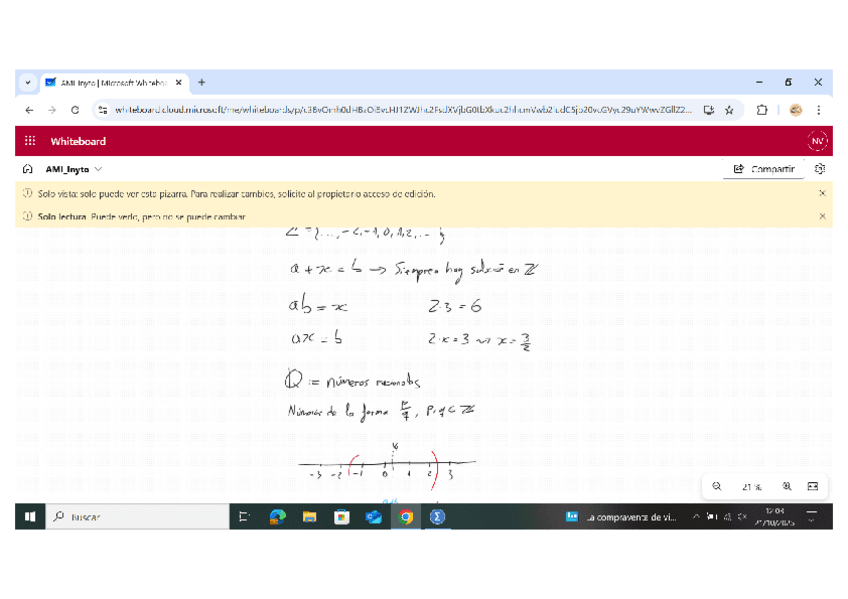Image resolution: width=848 pixels, height=599 pixels.
Task: Close the AMI Inyto browser tab
Action: pos(178,83)
